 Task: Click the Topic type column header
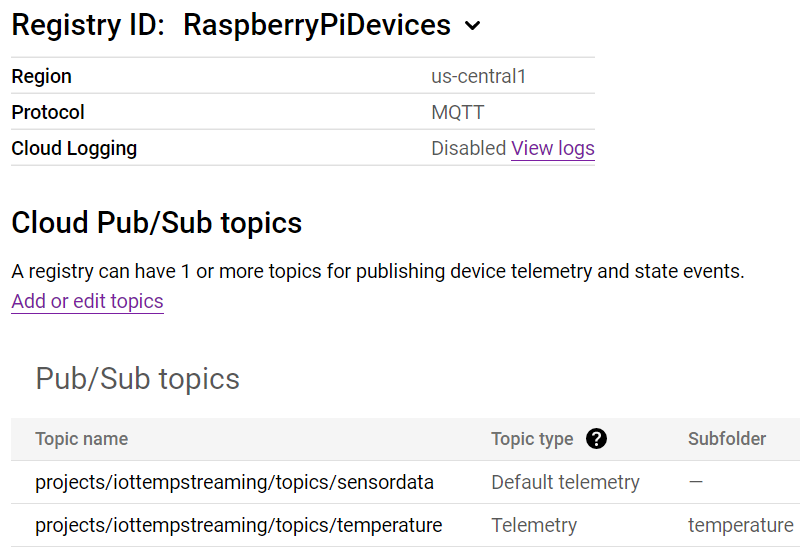532,439
